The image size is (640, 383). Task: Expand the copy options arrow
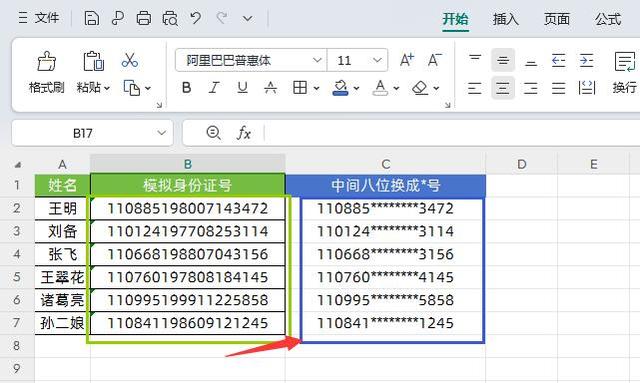(148, 88)
